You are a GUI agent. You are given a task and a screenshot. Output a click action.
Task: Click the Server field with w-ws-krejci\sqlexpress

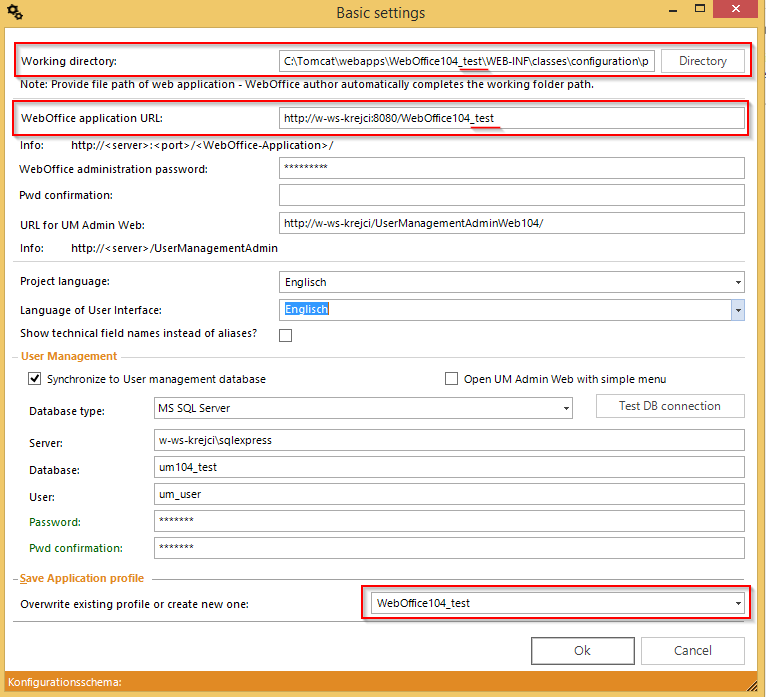[449, 440]
